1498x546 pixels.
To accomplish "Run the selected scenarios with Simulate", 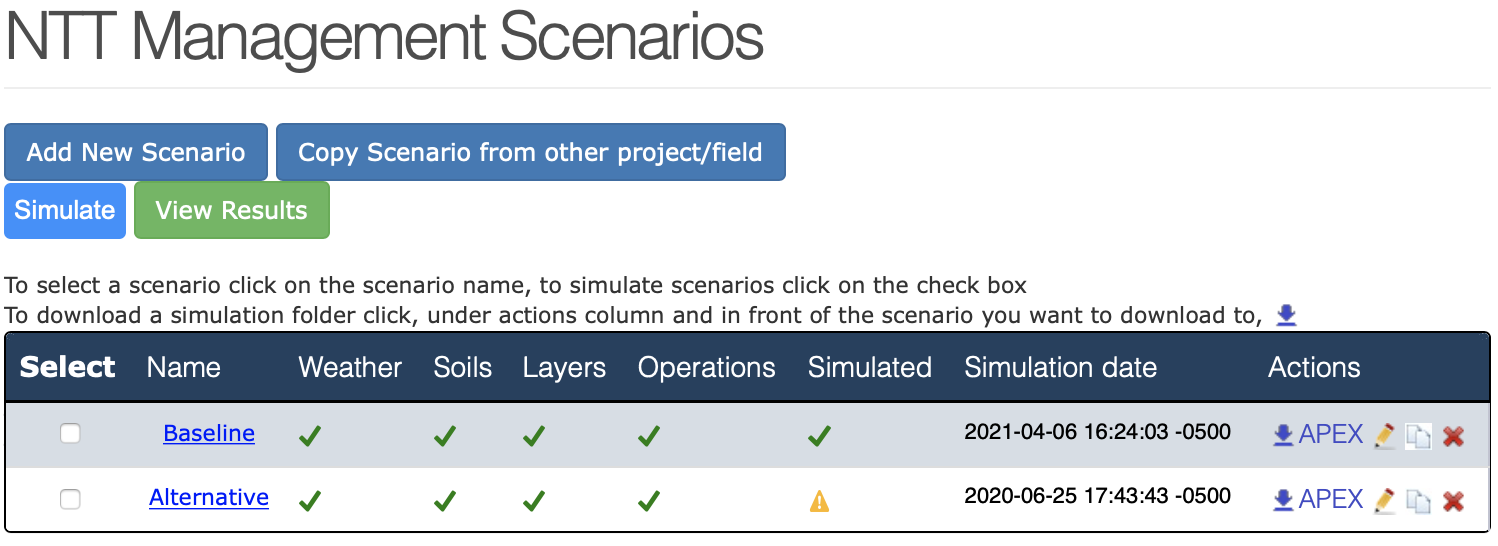I will (65, 211).
